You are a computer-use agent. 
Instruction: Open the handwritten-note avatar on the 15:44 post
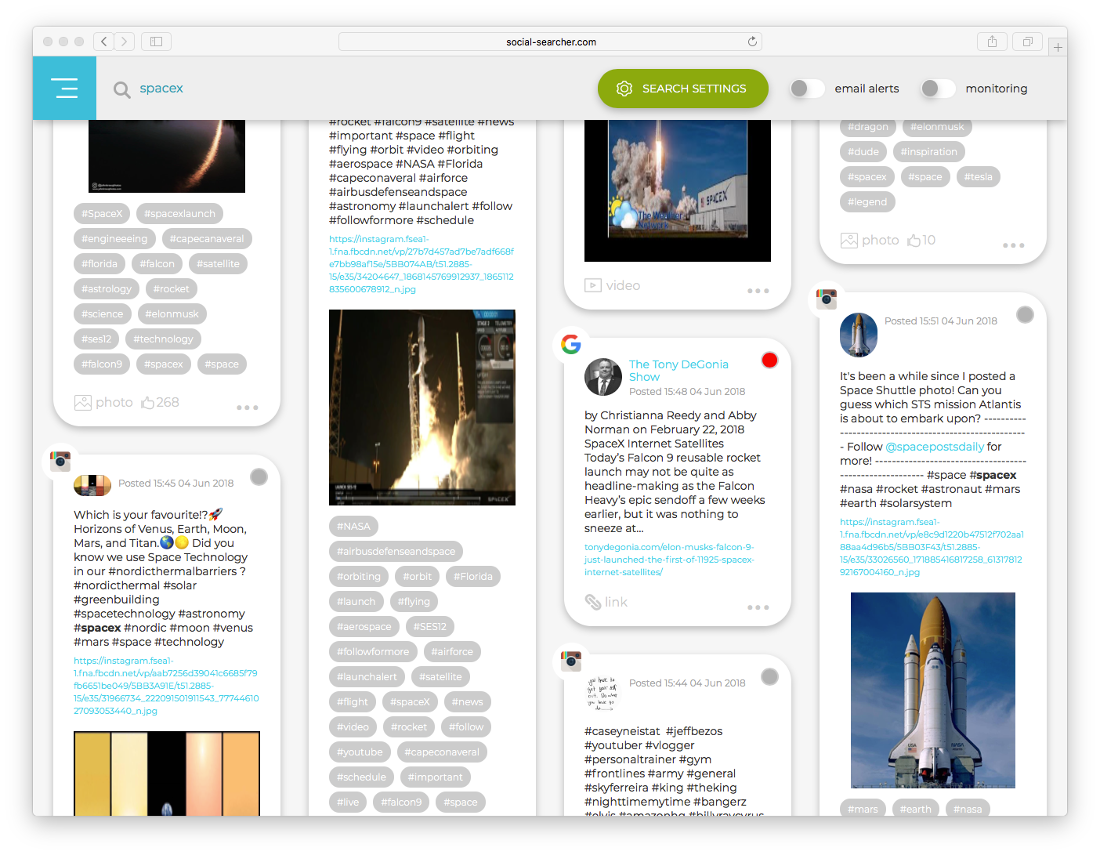[x=603, y=694]
